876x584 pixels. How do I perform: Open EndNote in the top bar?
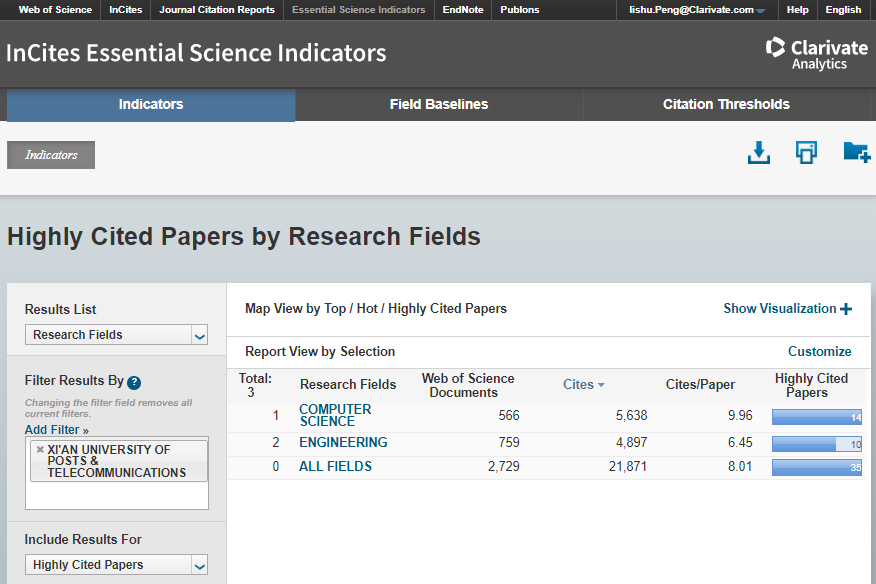(x=463, y=10)
